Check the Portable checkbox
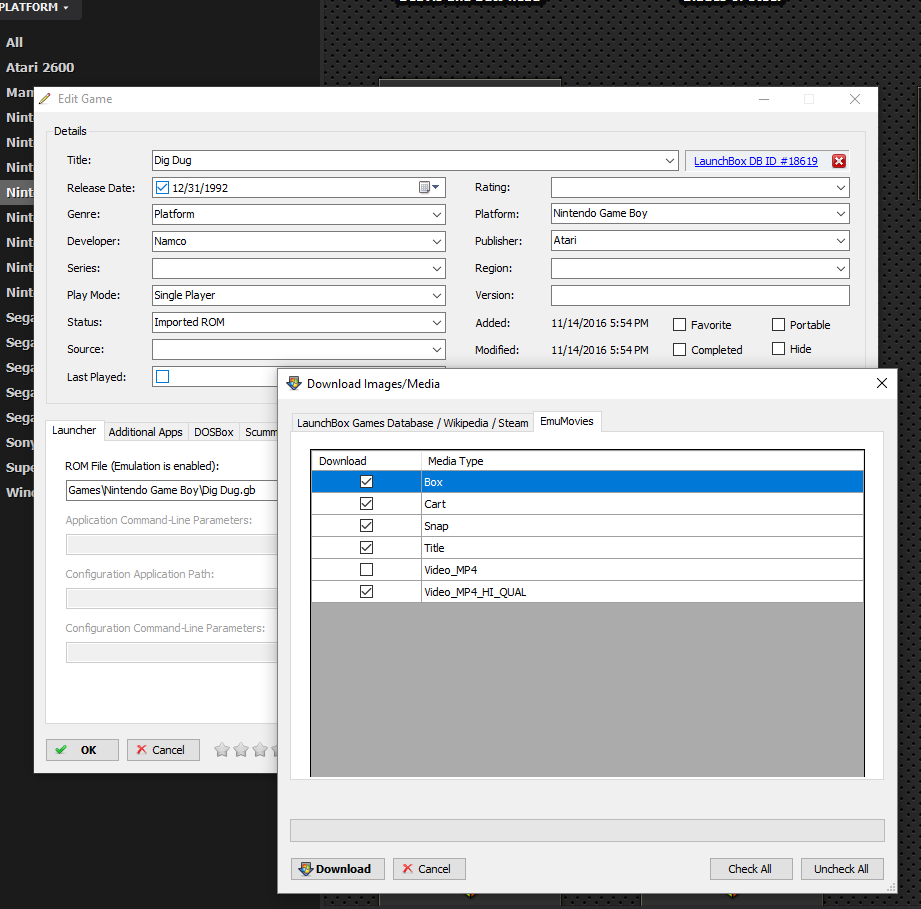Screen dimensions: 921x909 [778, 325]
